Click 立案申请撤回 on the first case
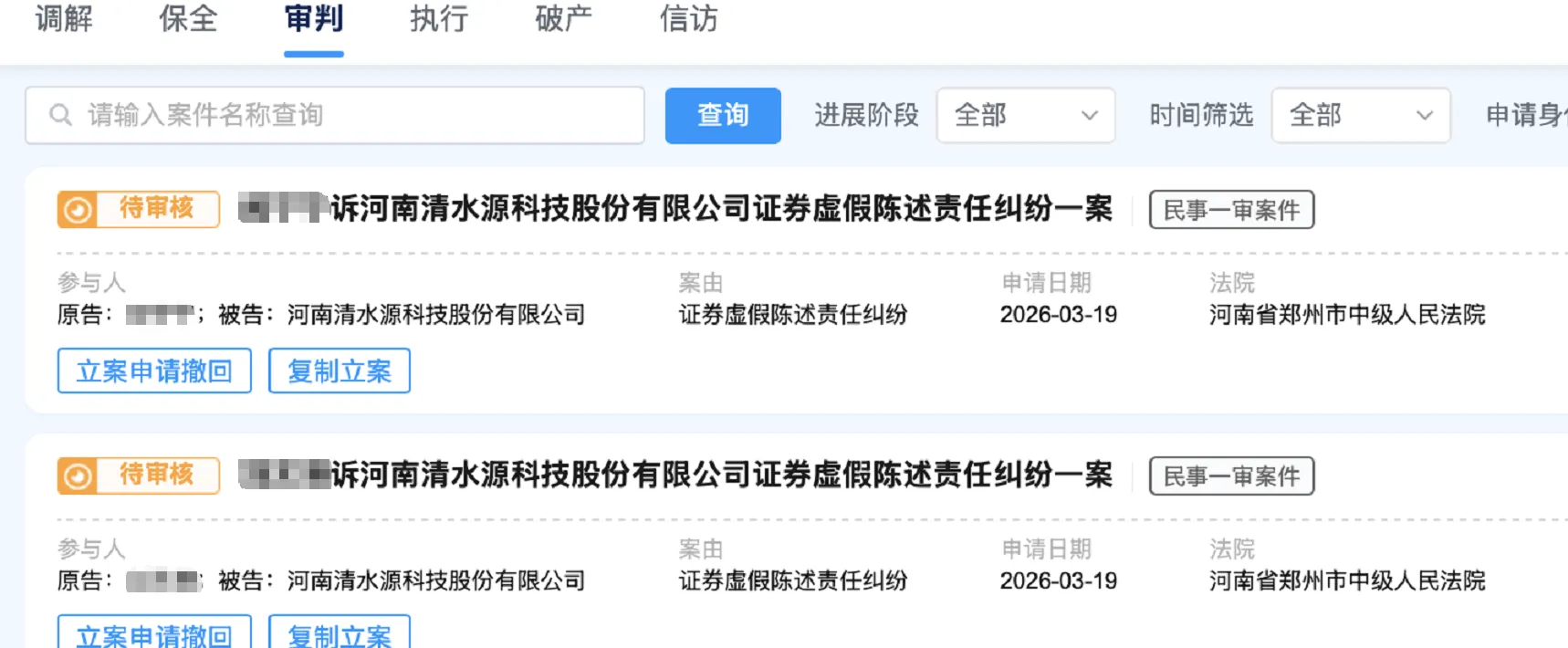This screenshot has height=648, width=1568. (154, 371)
